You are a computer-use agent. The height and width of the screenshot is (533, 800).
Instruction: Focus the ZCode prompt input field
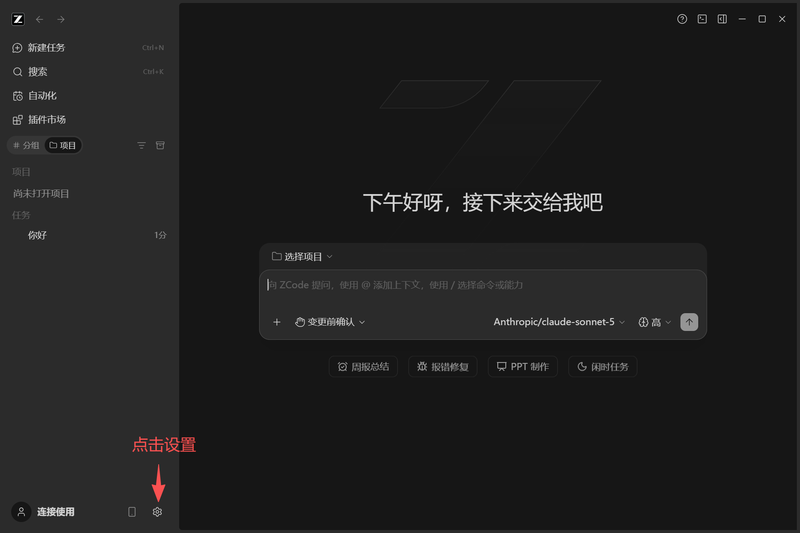click(483, 285)
